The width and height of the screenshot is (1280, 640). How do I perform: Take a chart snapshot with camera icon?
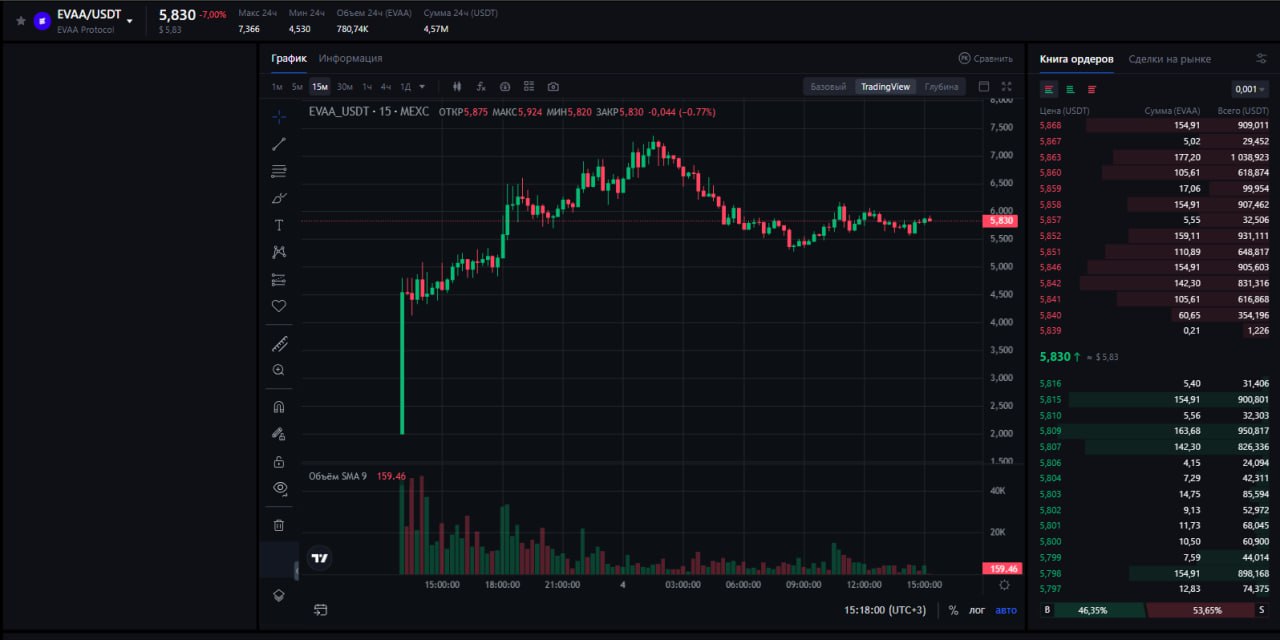[x=553, y=87]
